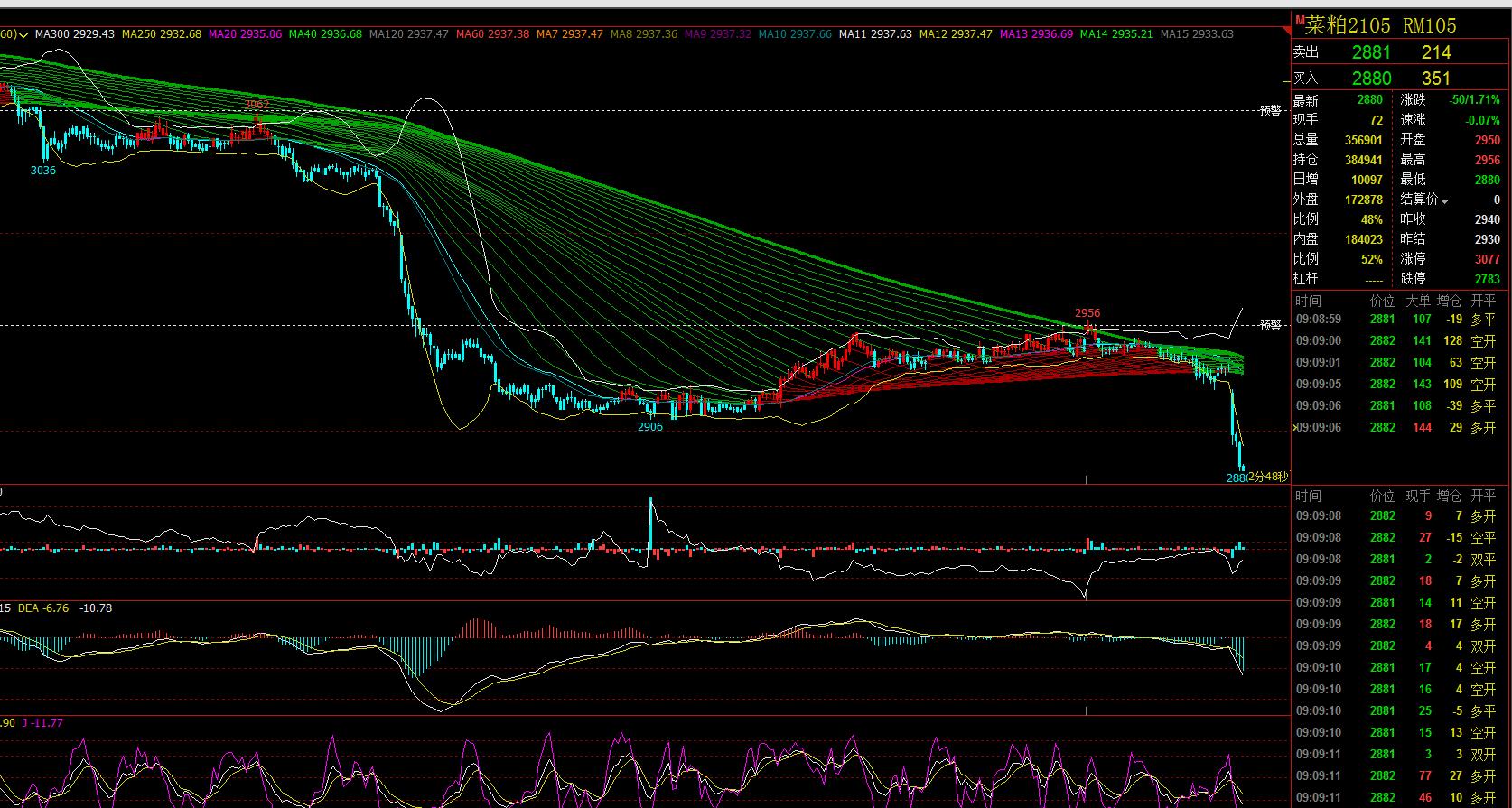
Task: Select the MA120 2937.47 indicator label
Action: coord(409,34)
